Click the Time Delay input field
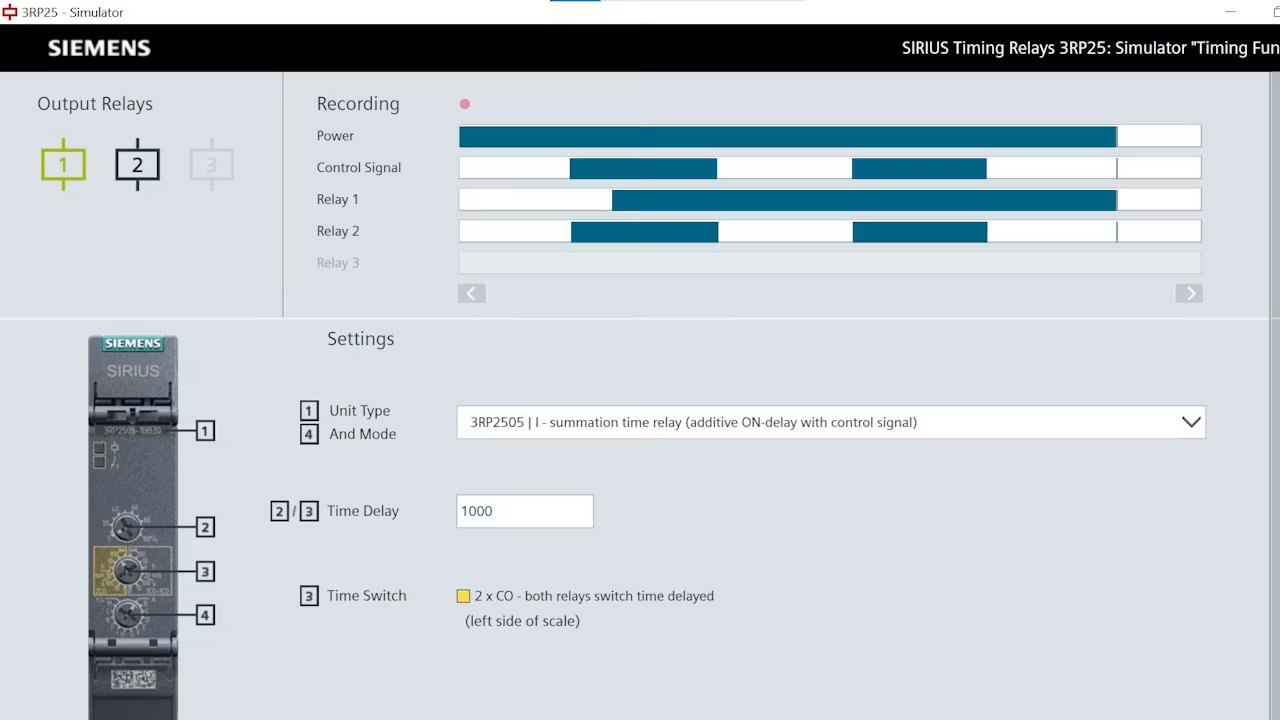 tap(525, 511)
